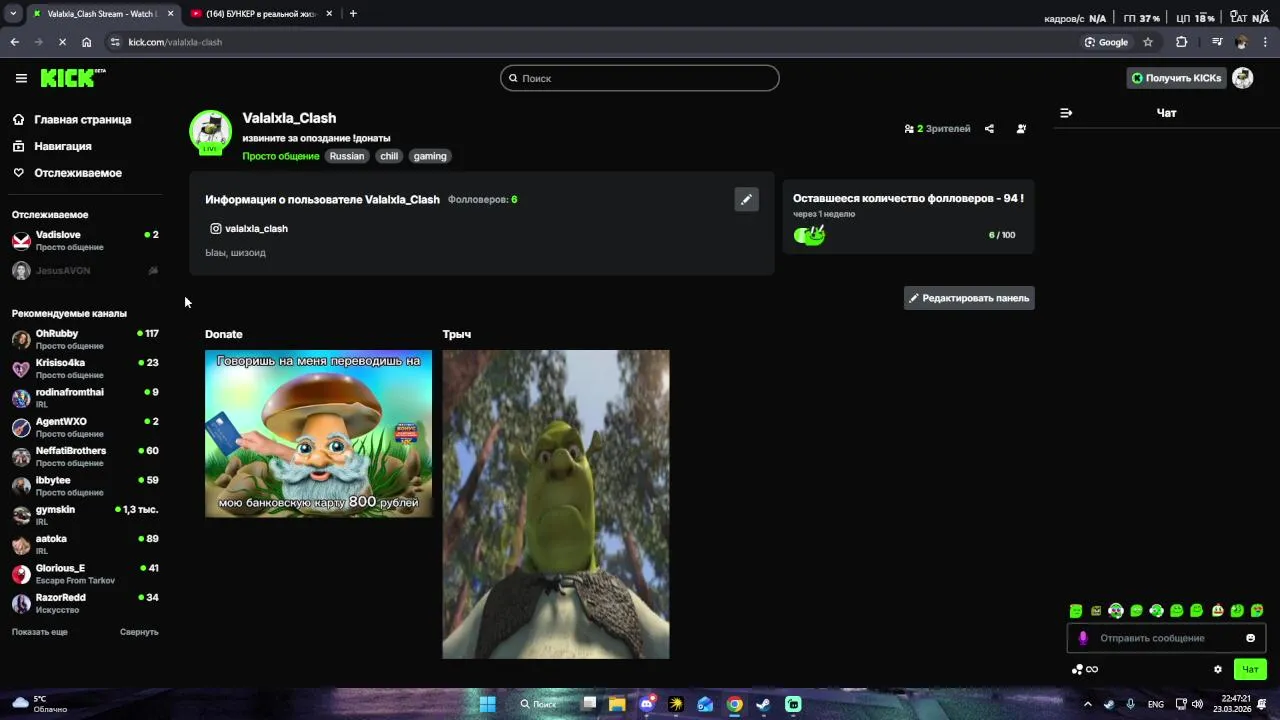Screen dimensions: 1280x720
Task: Open a new browser tab
Action: point(353,14)
